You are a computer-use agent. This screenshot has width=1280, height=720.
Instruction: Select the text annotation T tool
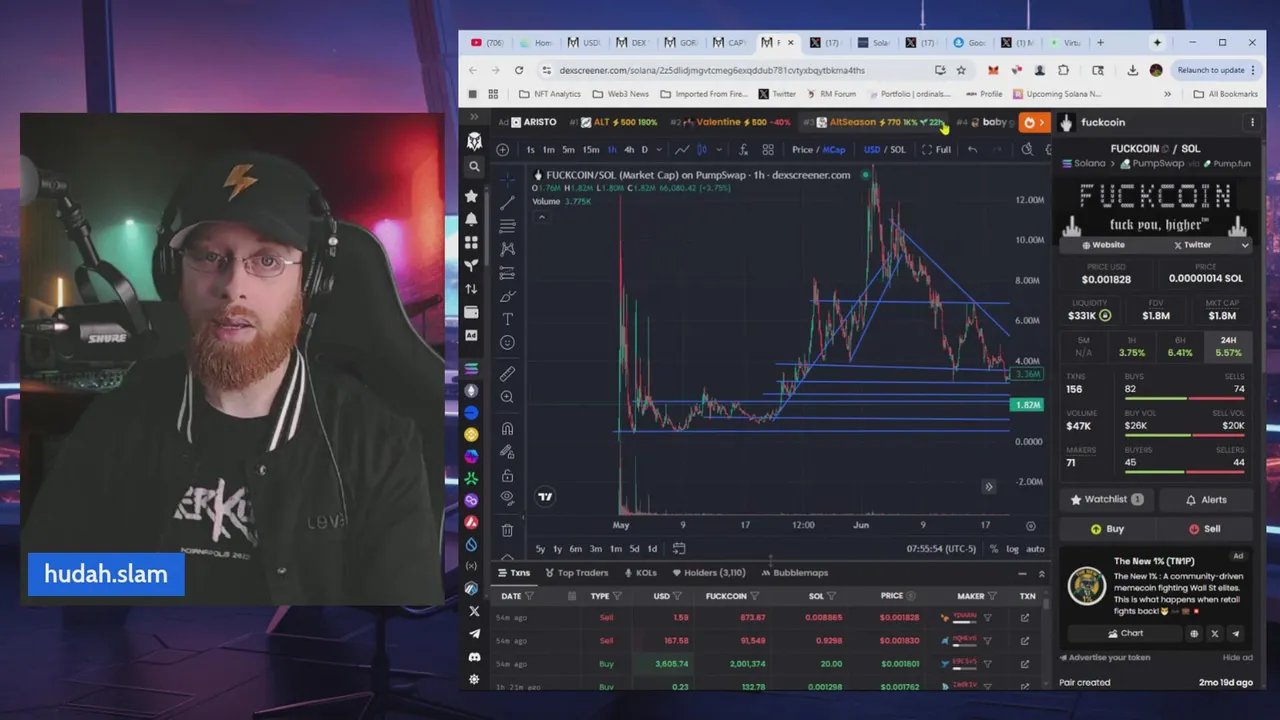click(x=507, y=319)
